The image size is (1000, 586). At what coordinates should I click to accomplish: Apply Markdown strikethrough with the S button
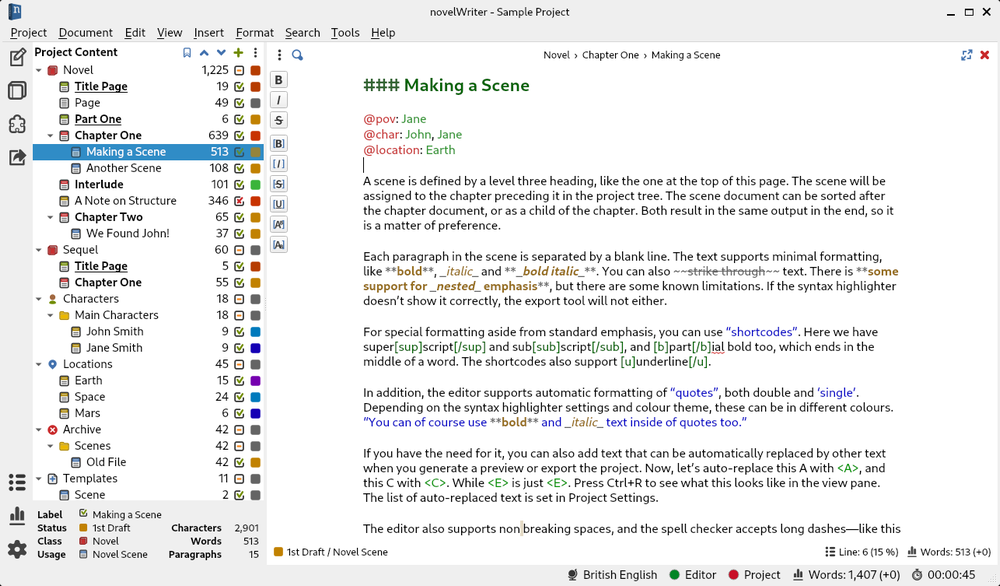pos(279,120)
